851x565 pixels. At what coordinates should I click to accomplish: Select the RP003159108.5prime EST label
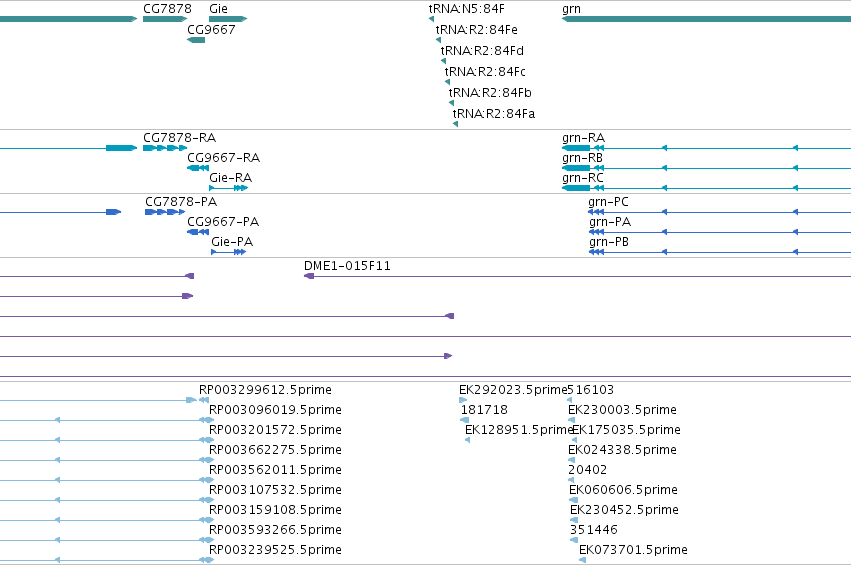(275, 510)
